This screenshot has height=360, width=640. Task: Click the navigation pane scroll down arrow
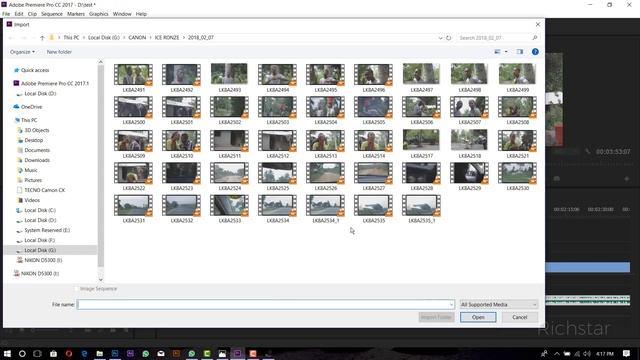[100, 280]
